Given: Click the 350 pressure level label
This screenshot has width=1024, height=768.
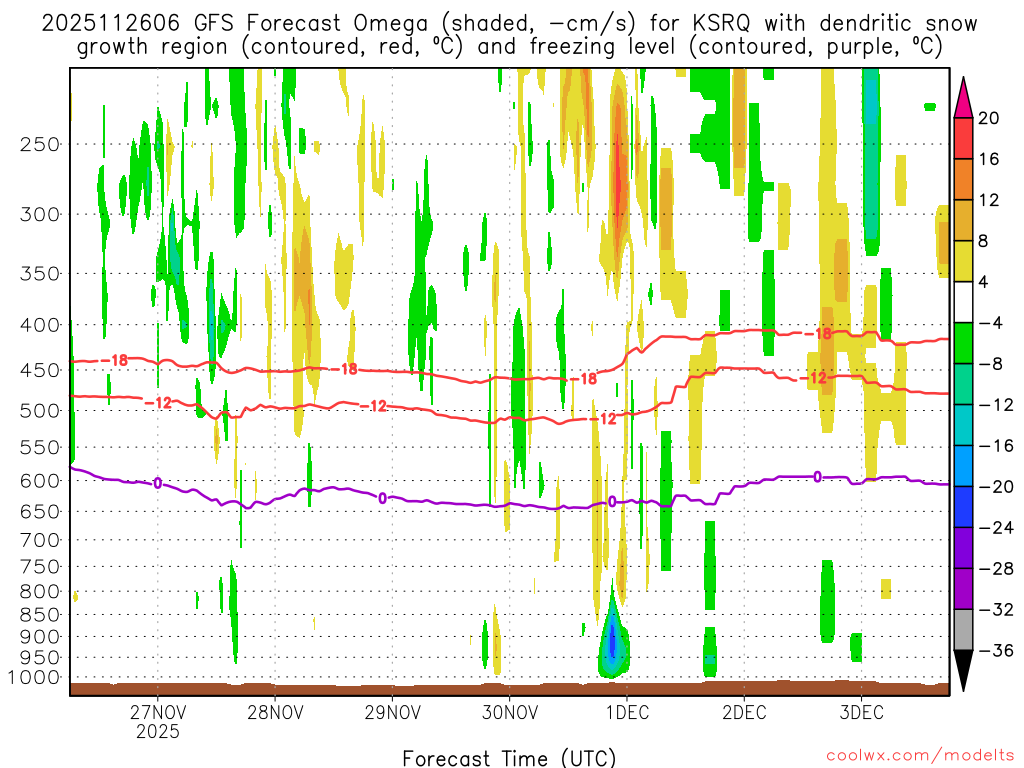Looking at the screenshot, I should pyautogui.click(x=40, y=274).
